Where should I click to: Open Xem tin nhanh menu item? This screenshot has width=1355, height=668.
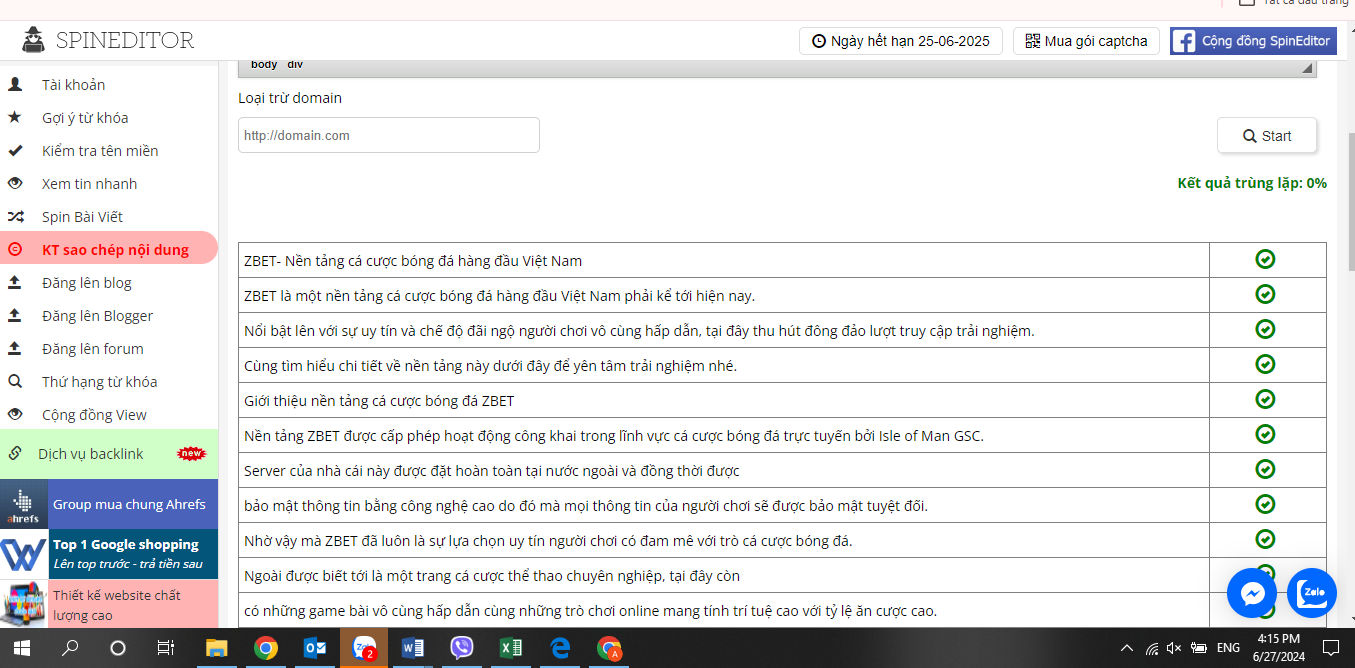point(89,184)
